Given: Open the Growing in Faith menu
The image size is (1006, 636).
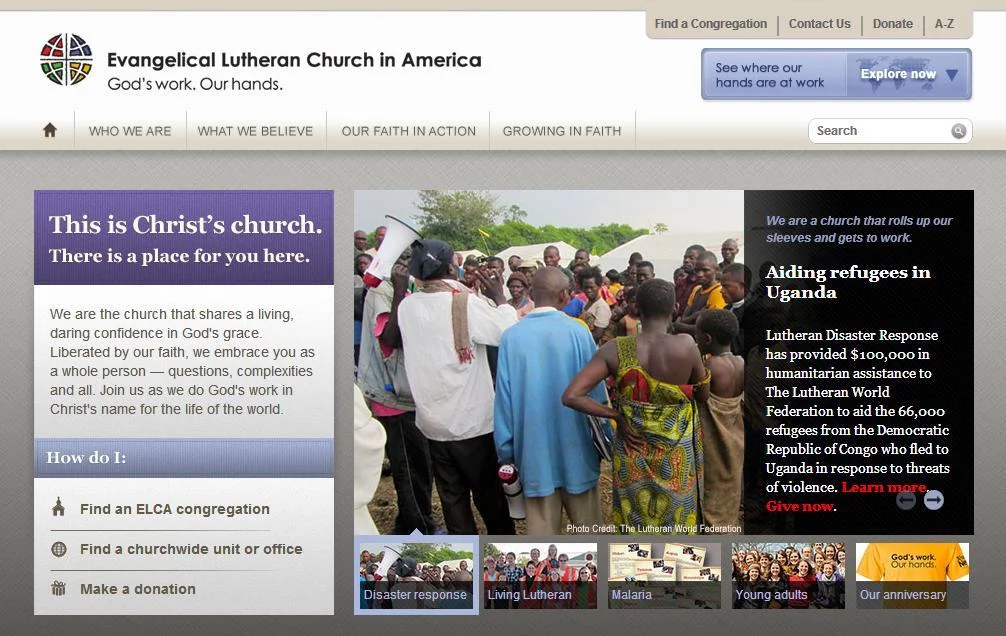Looking at the screenshot, I should pyautogui.click(x=562, y=131).
